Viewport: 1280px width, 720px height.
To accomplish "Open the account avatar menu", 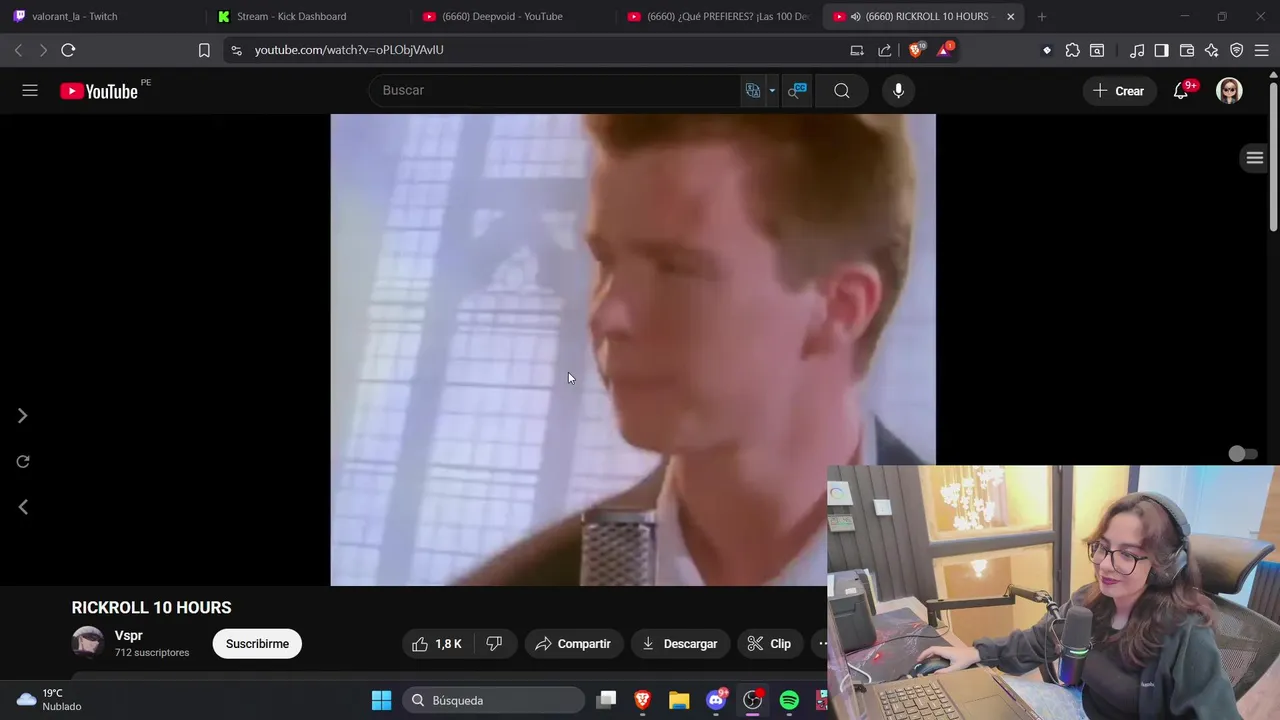I will tap(1229, 91).
